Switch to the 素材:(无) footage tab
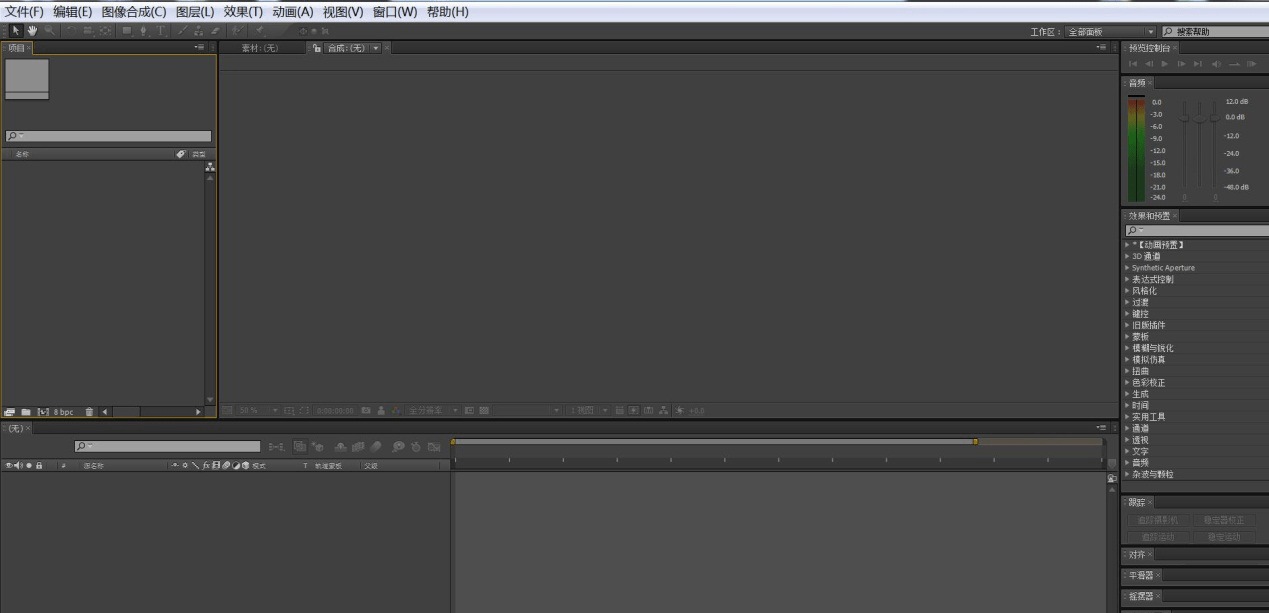Screen dimensions: 1269x613 click(259, 48)
